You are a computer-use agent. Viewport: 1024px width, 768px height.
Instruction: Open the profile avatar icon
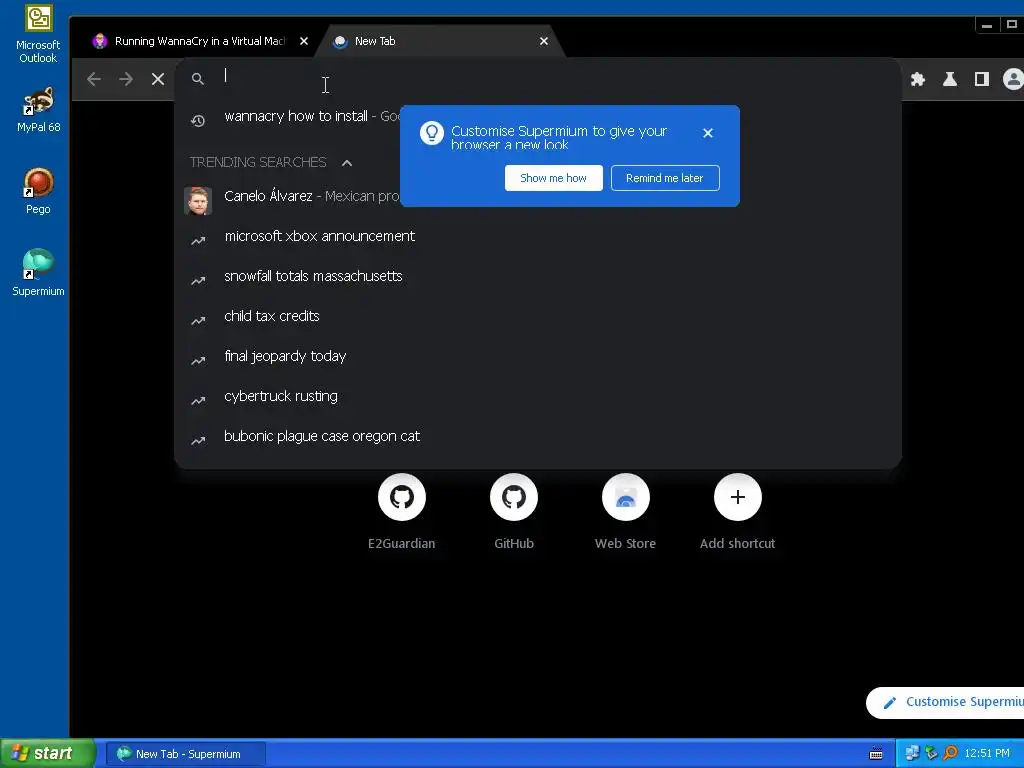[x=1013, y=79]
